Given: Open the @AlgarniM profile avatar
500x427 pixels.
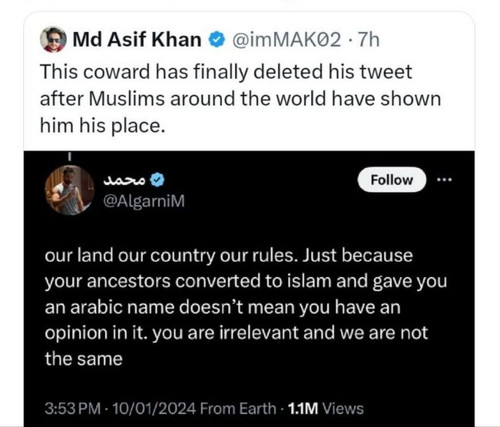Looking at the screenshot, I should pyautogui.click(x=70, y=190).
